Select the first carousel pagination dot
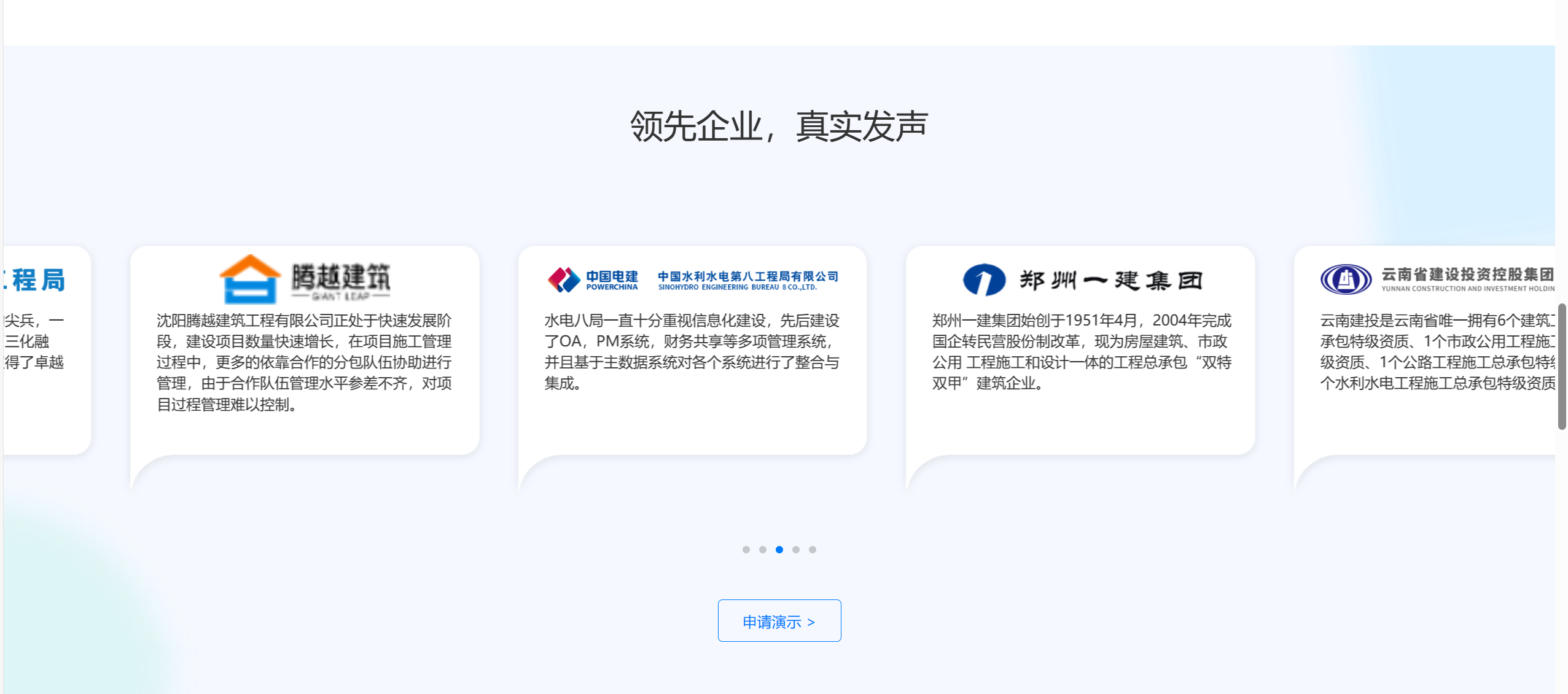The image size is (1568, 694). (746, 550)
